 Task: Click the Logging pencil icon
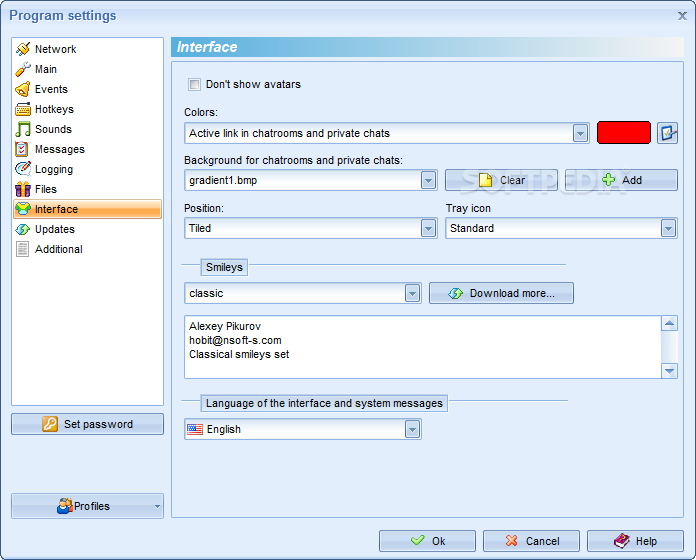[23, 169]
